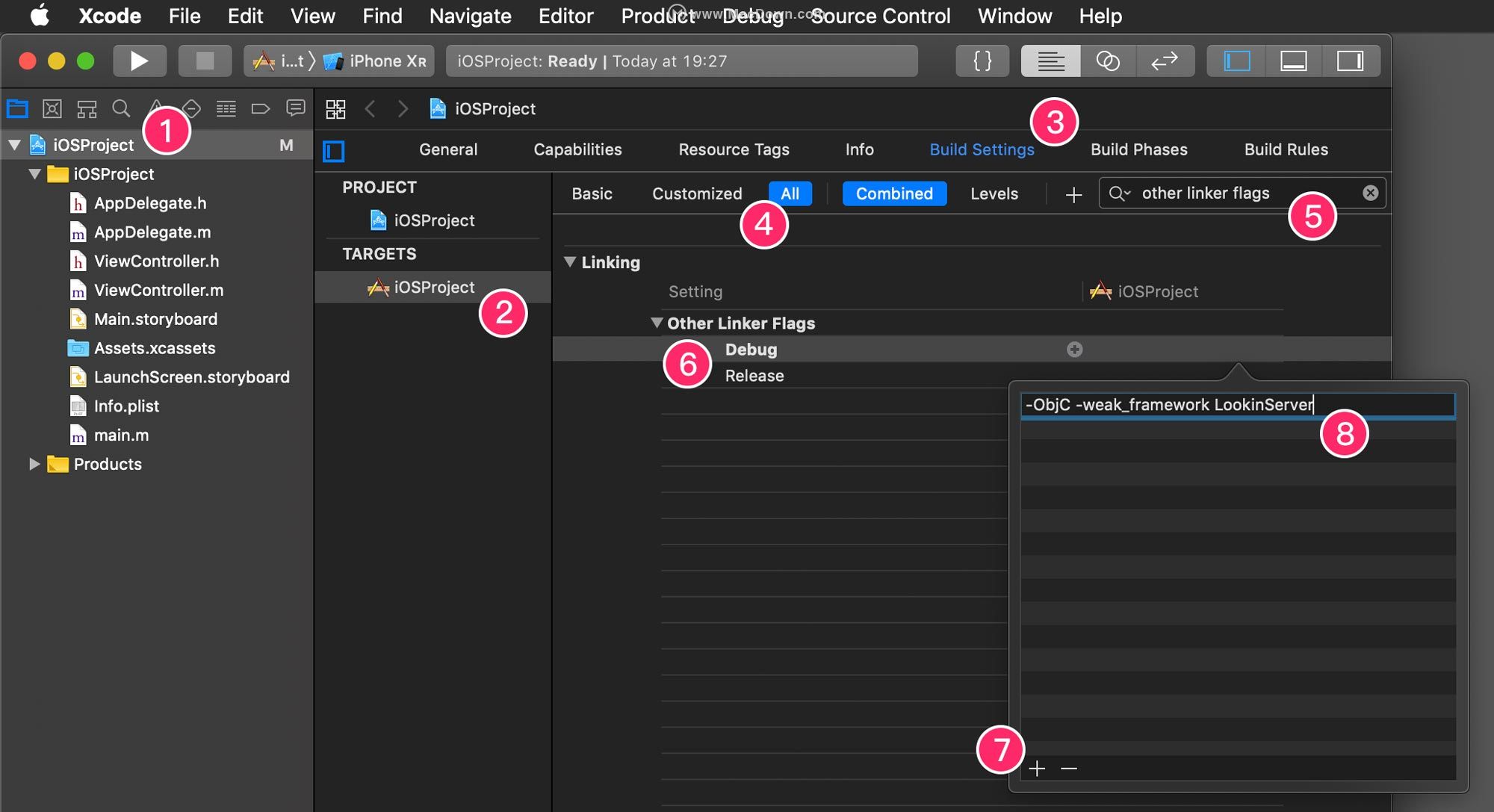
Task: Open the Breakpoint navigator icon
Action: 260,109
